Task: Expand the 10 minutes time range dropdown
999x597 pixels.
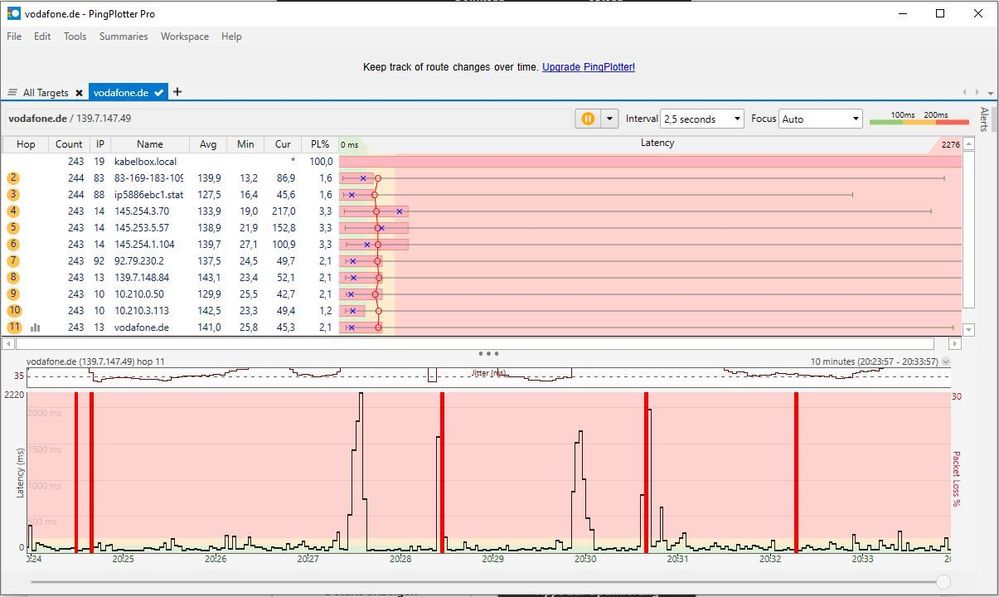Action: tap(946, 361)
